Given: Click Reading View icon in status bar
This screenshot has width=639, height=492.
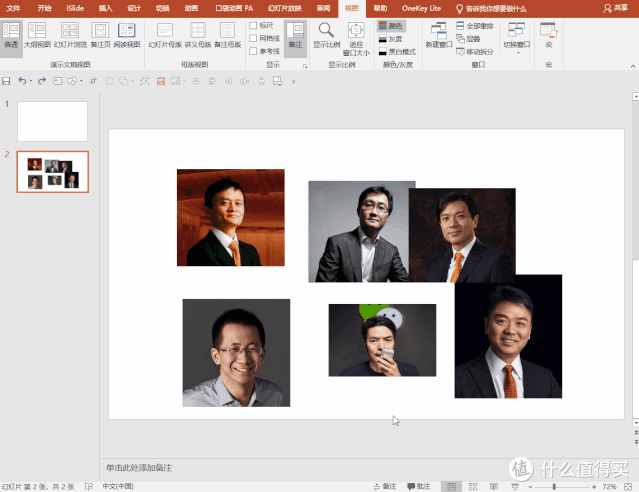Looking at the screenshot, I should coord(494,486).
